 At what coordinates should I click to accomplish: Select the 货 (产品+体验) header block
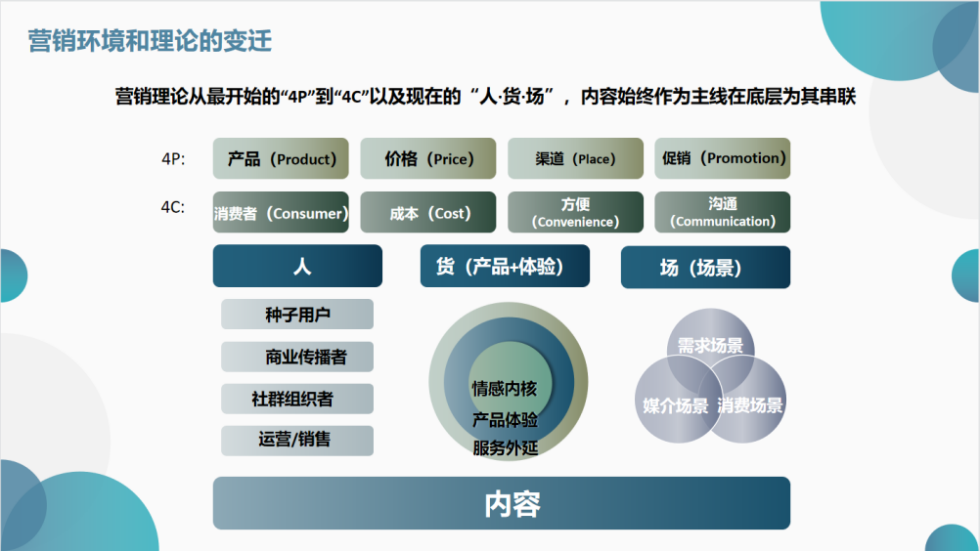[504, 266]
